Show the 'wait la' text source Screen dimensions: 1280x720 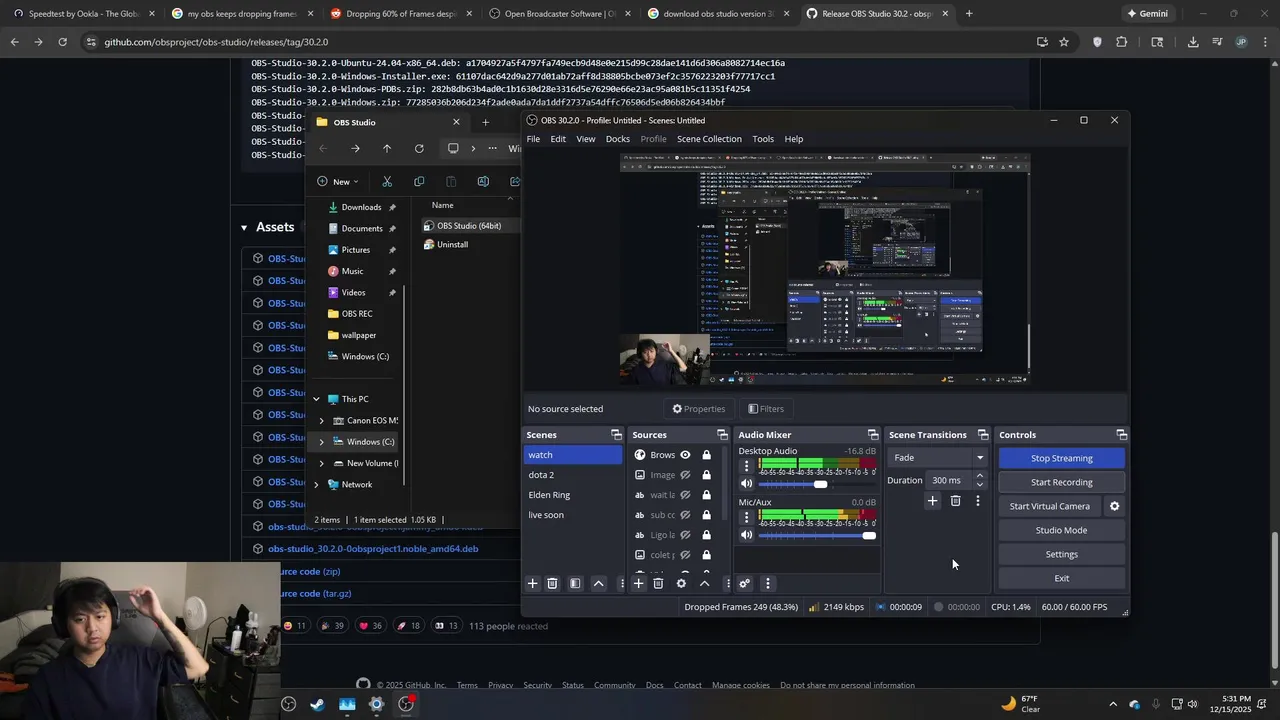(685, 495)
